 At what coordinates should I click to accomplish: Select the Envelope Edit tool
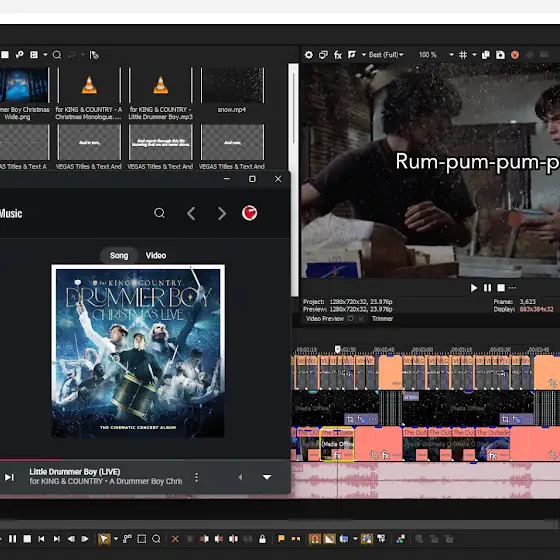127,539
